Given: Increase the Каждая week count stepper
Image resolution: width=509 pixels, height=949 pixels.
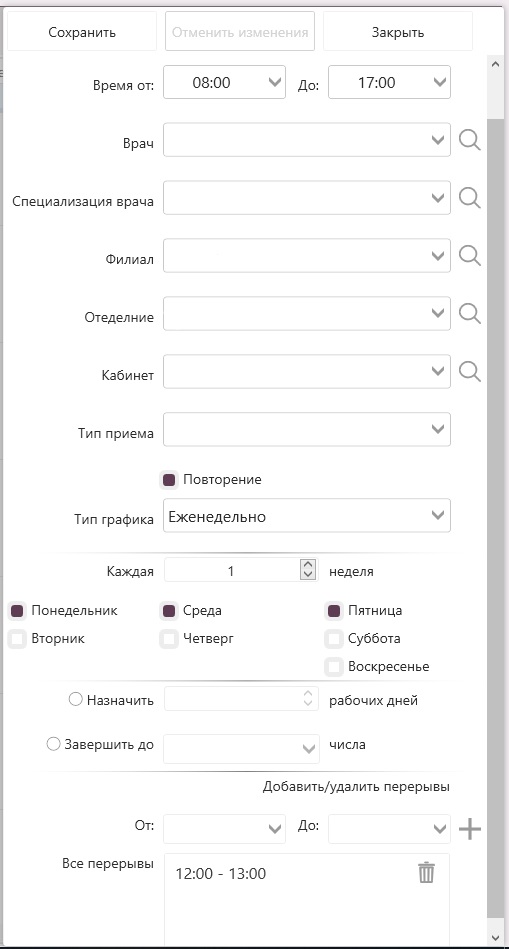Looking at the screenshot, I should [x=309, y=565].
